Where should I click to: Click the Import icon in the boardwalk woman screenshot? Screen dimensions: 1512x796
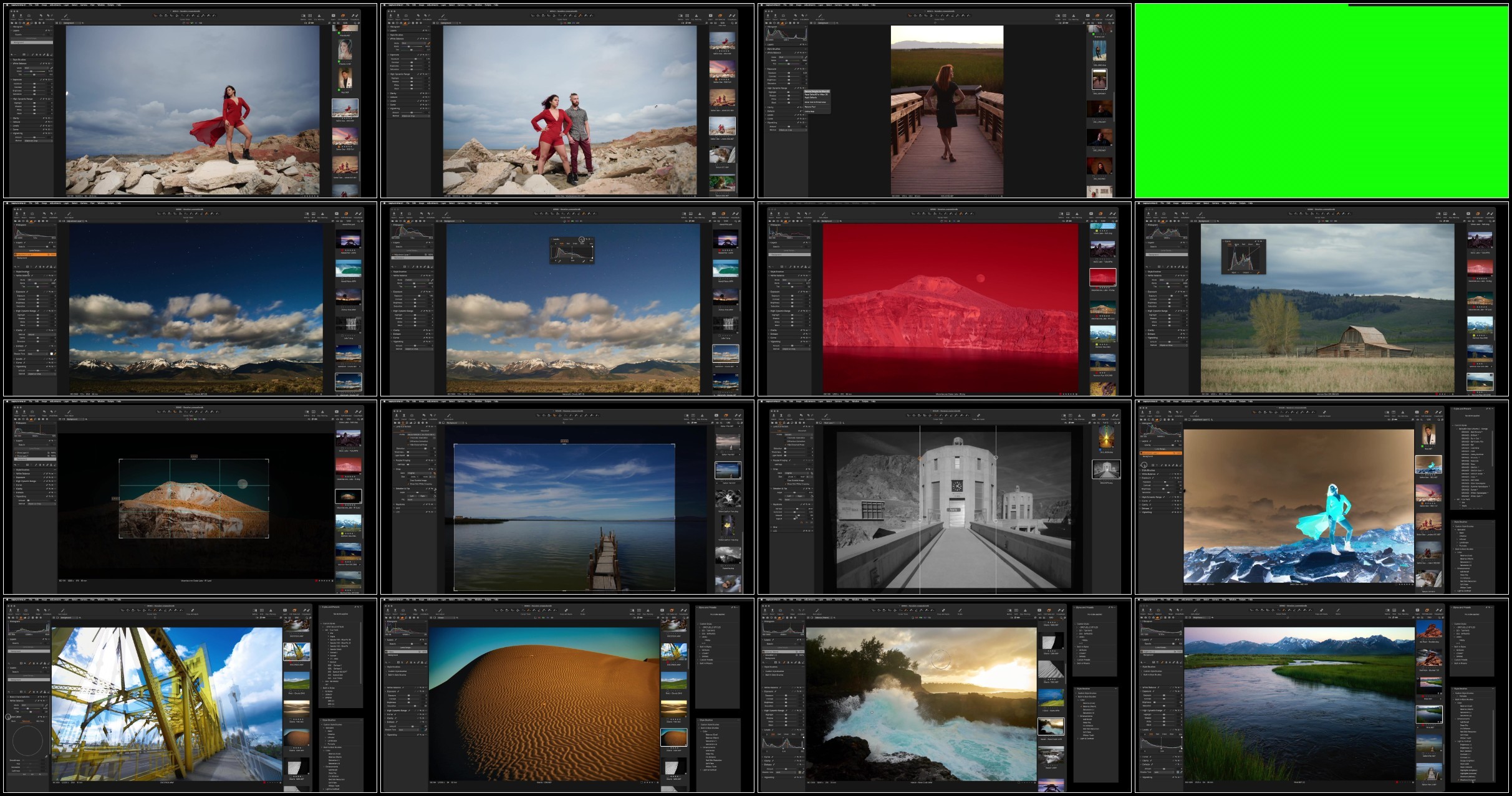[768, 16]
